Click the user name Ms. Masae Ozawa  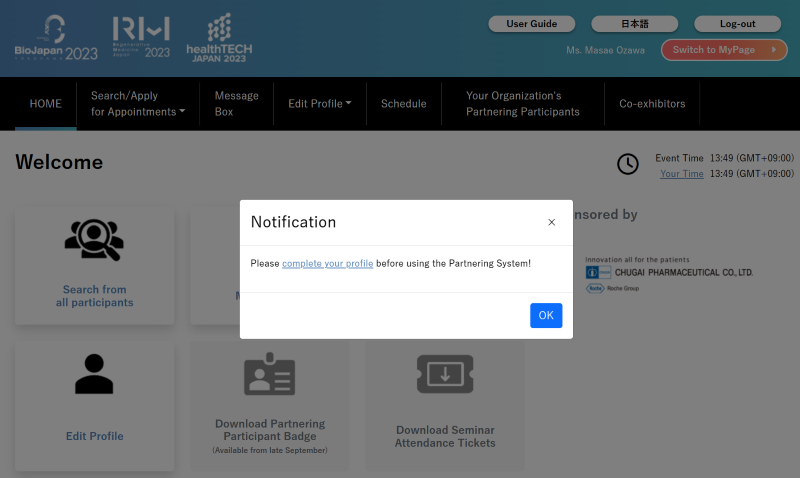[605, 50]
